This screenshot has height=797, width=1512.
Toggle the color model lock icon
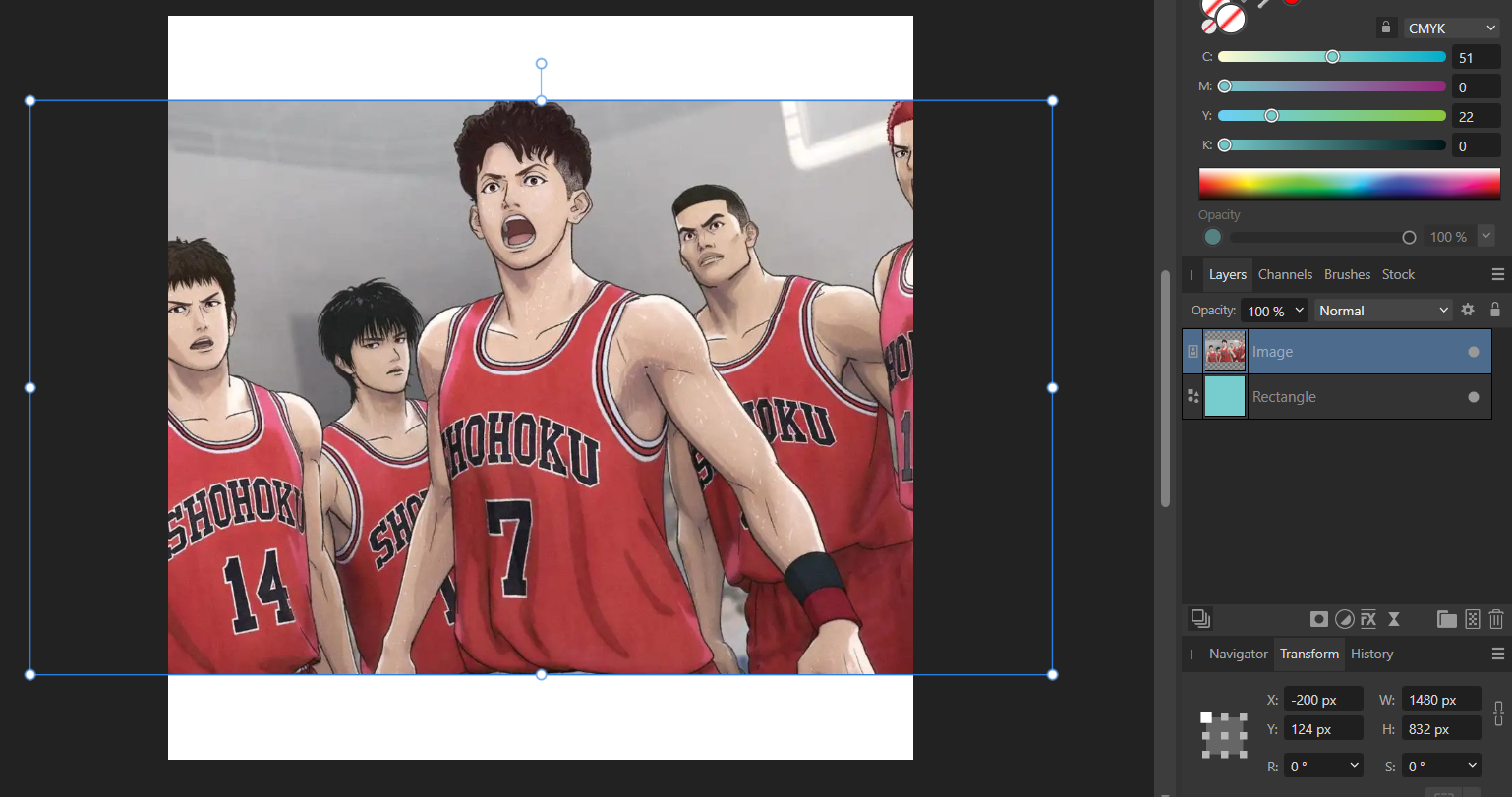[1386, 28]
